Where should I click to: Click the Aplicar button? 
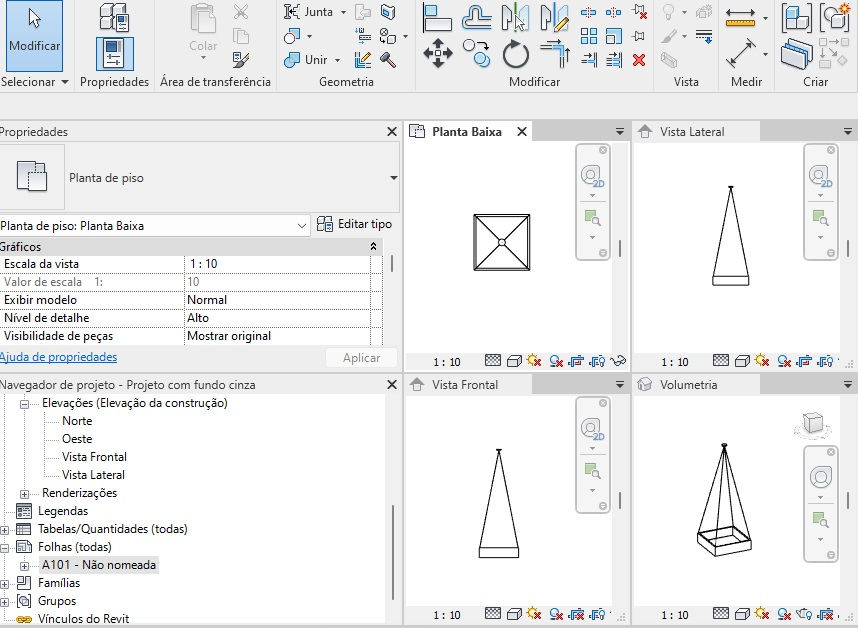[x=361, y=358]
